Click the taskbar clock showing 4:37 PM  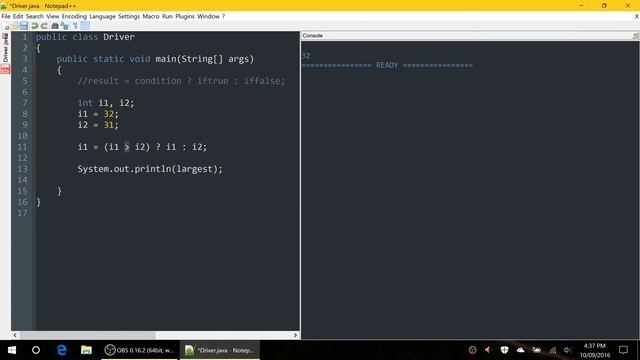pyautogui.click(x=595, y=350)
